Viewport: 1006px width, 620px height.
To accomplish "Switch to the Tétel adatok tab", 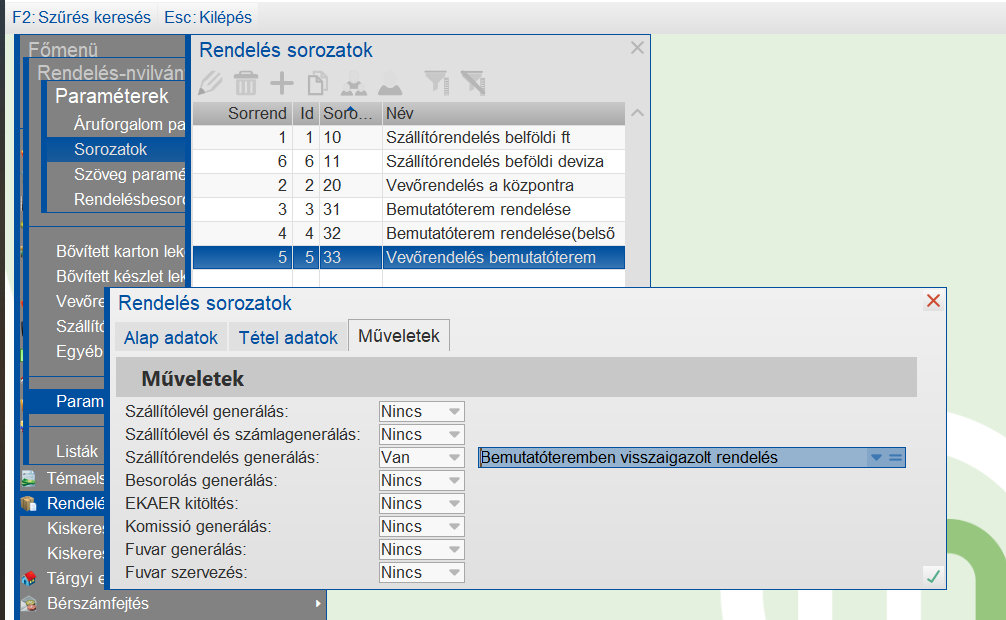I will pos(288,338).
